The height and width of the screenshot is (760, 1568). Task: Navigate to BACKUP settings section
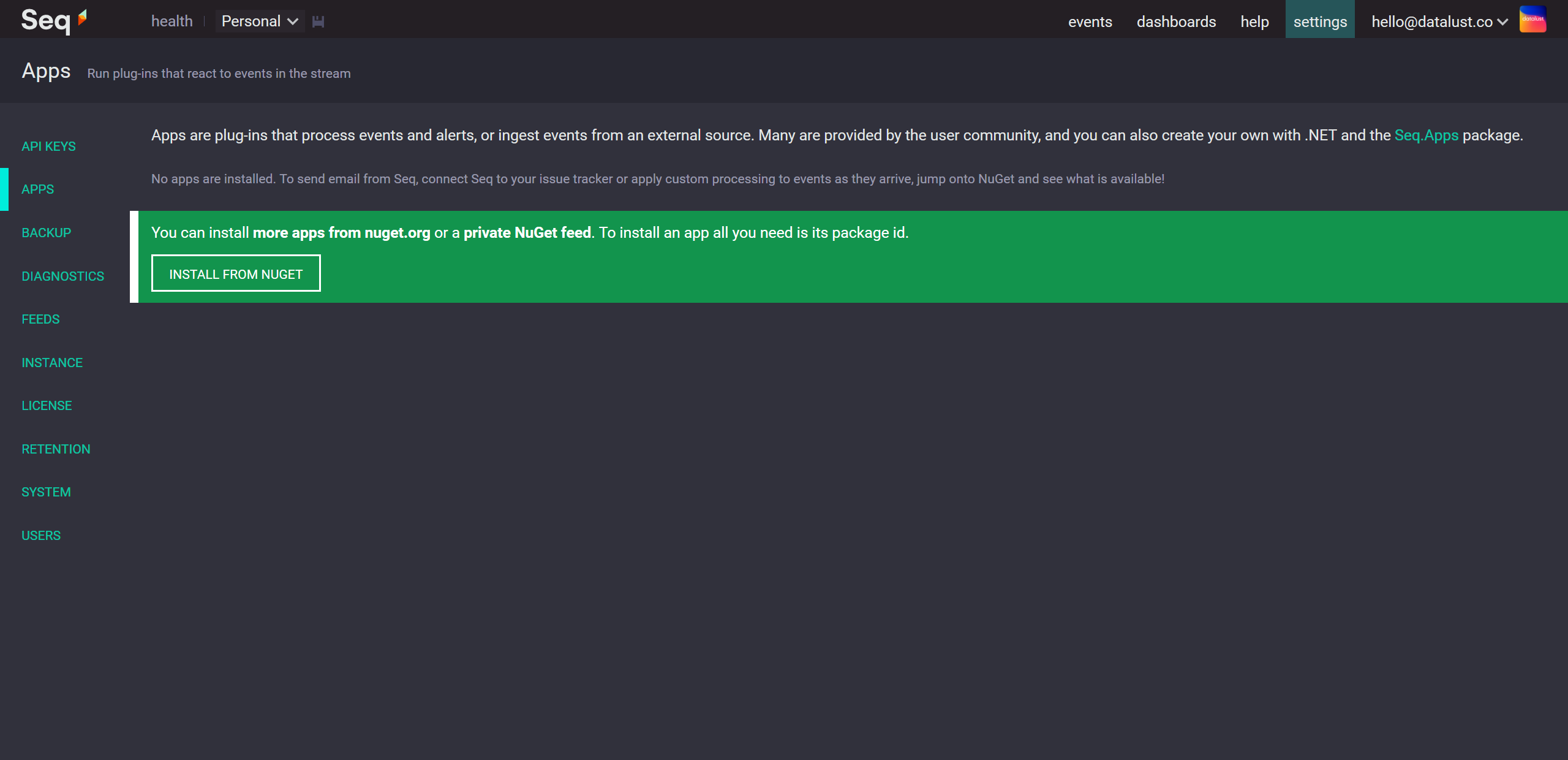(46, 233)
